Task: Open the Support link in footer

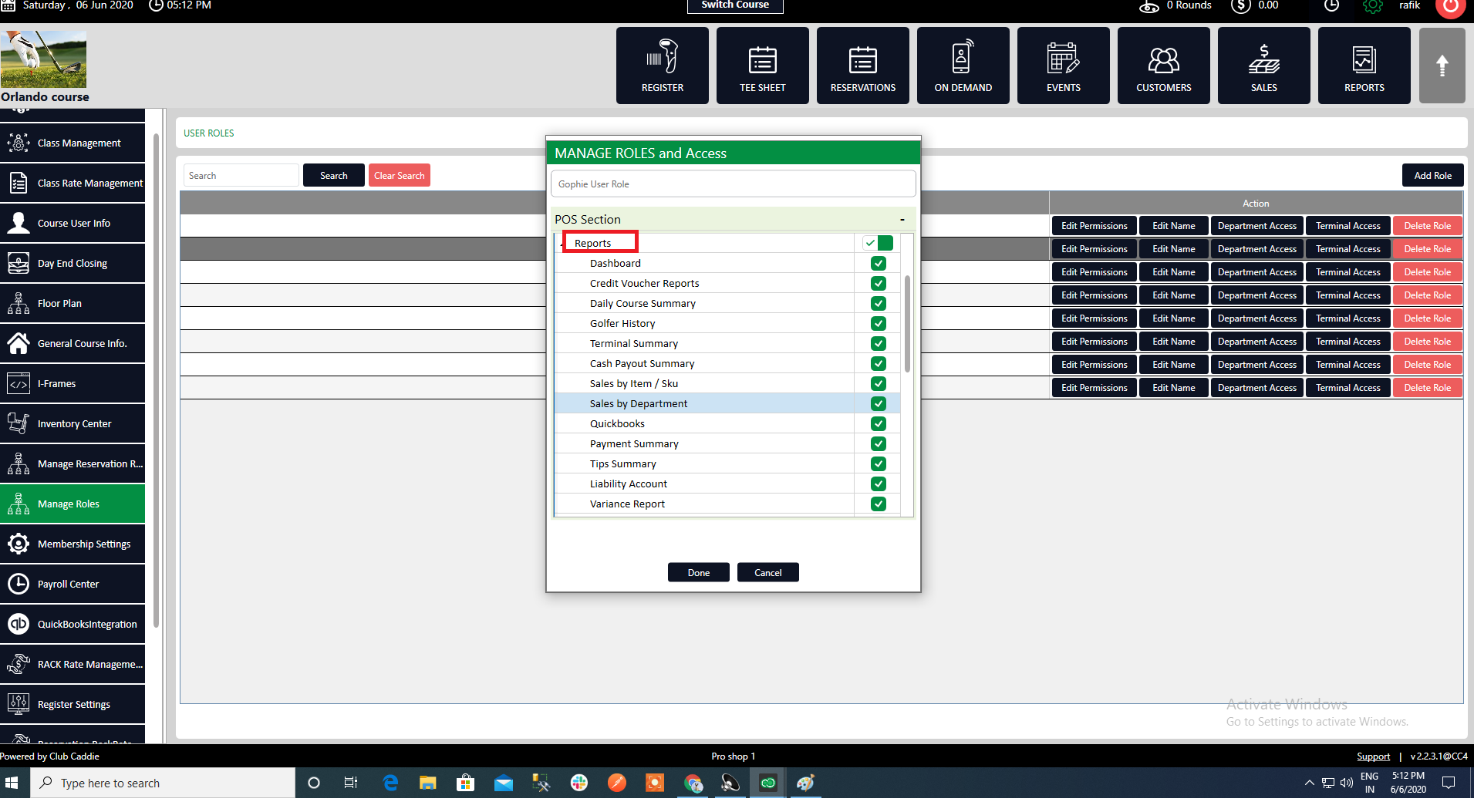Action: [x=1373, y=756]
